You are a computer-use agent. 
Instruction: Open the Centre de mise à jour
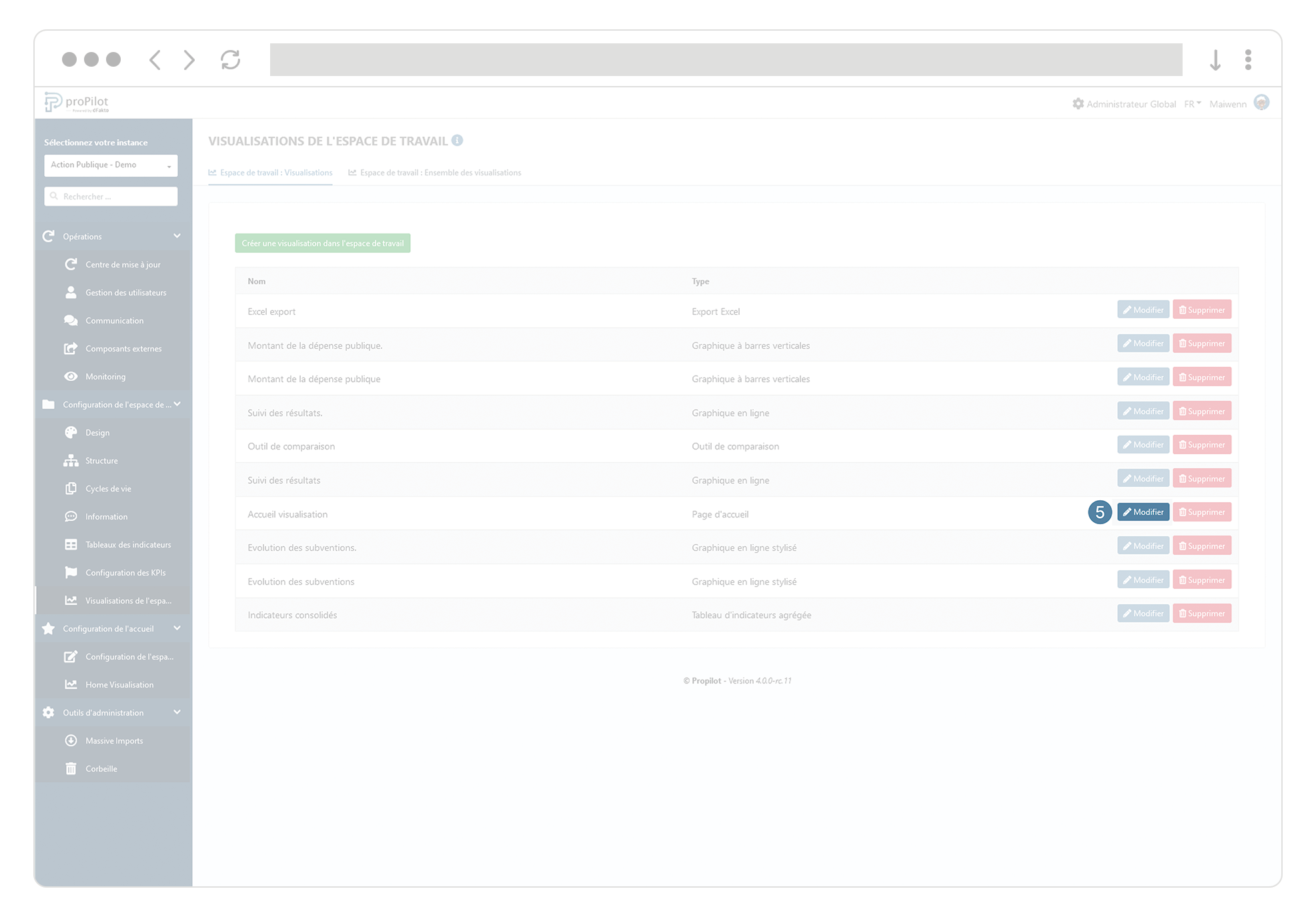click(123, 264)
